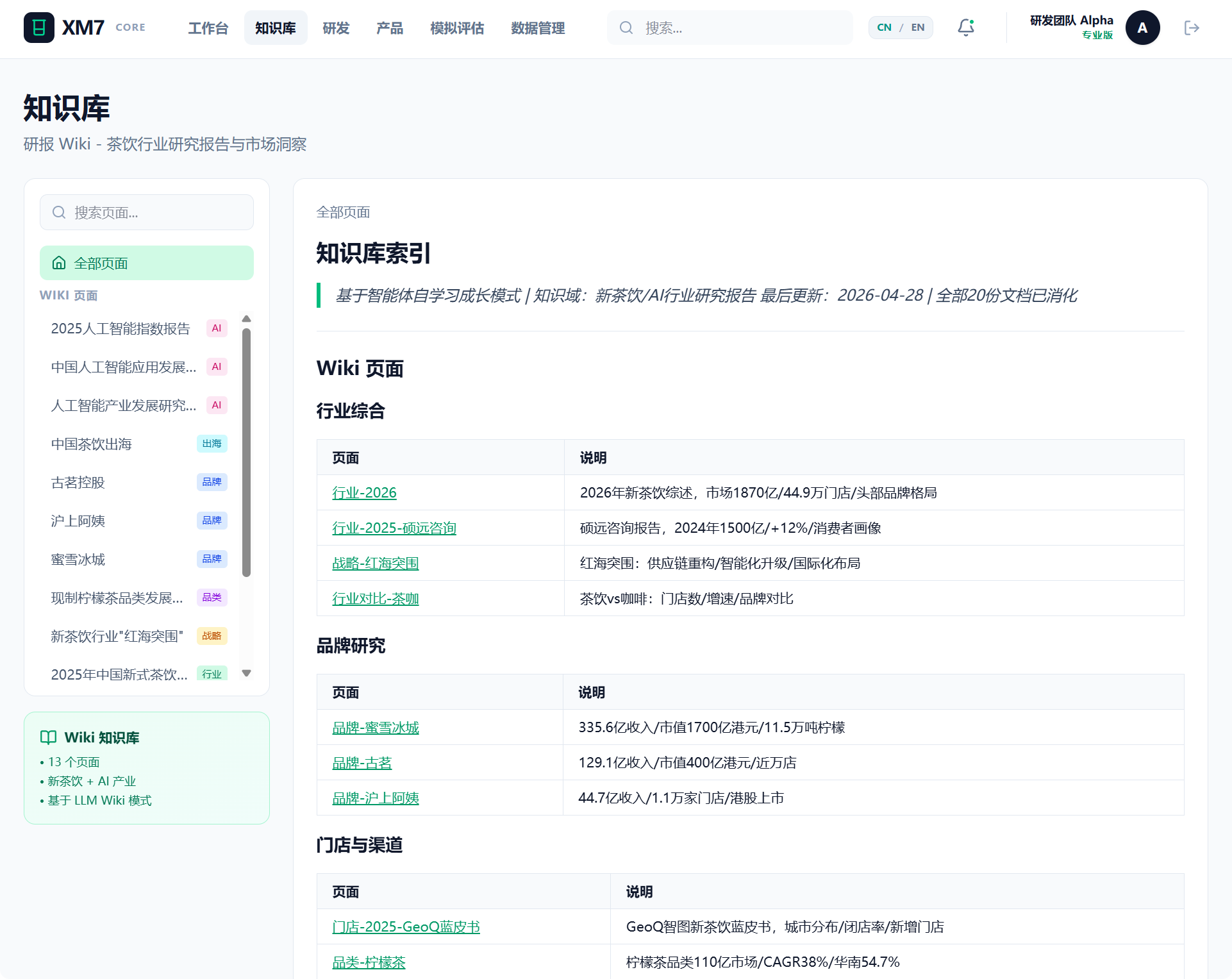Click 335.6亿收入 description cell
Image resolution: width=1232 pixels, height=979 pixels.
(x=873, y=727)
